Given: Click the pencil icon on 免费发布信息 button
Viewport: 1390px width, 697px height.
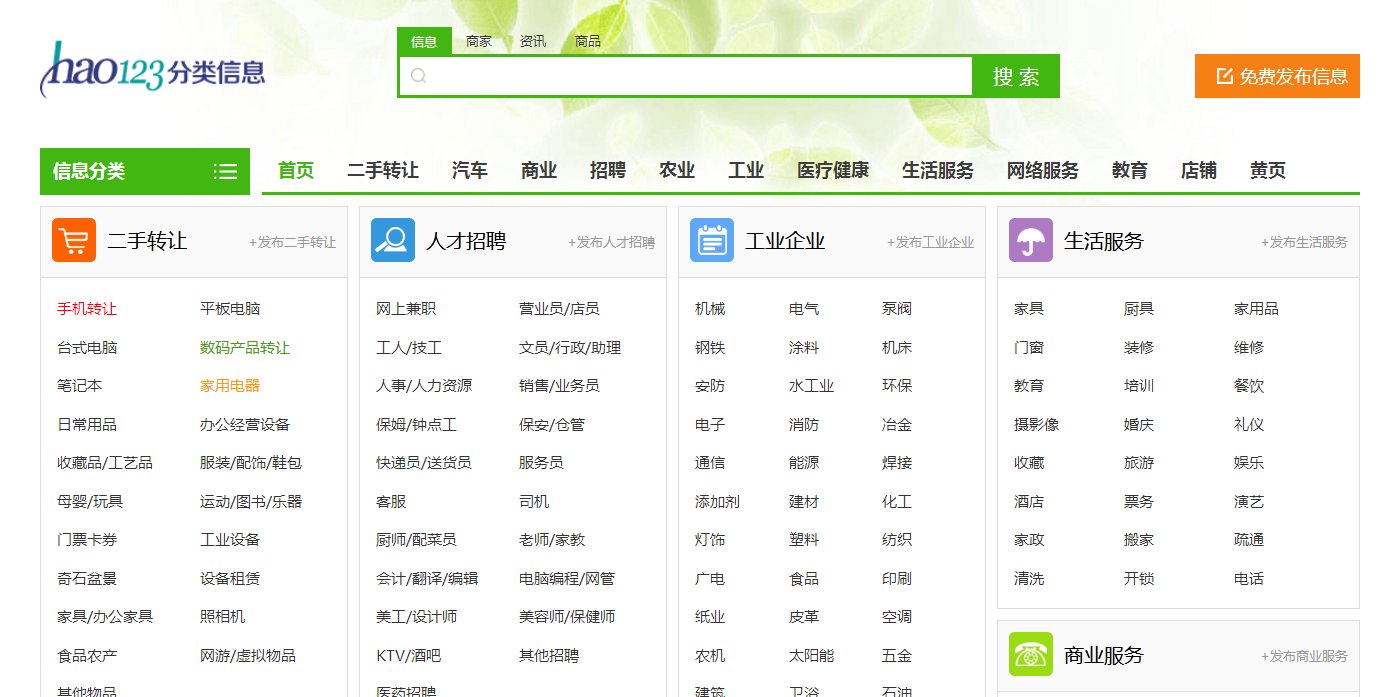Looking at the screenshot, I should coord(1224,74).
